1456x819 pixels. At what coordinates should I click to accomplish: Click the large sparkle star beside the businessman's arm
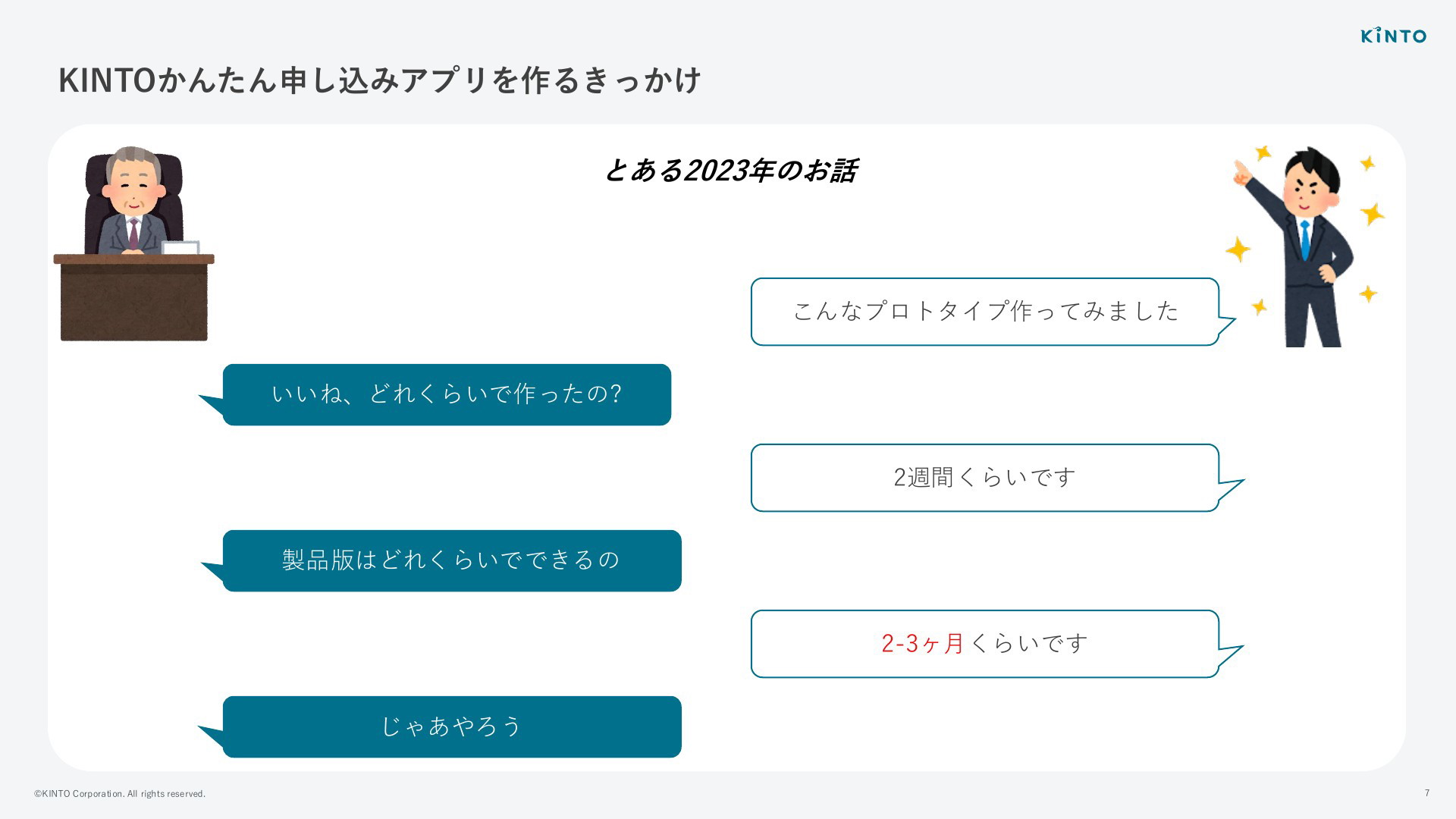click(x=1238, y=249)
